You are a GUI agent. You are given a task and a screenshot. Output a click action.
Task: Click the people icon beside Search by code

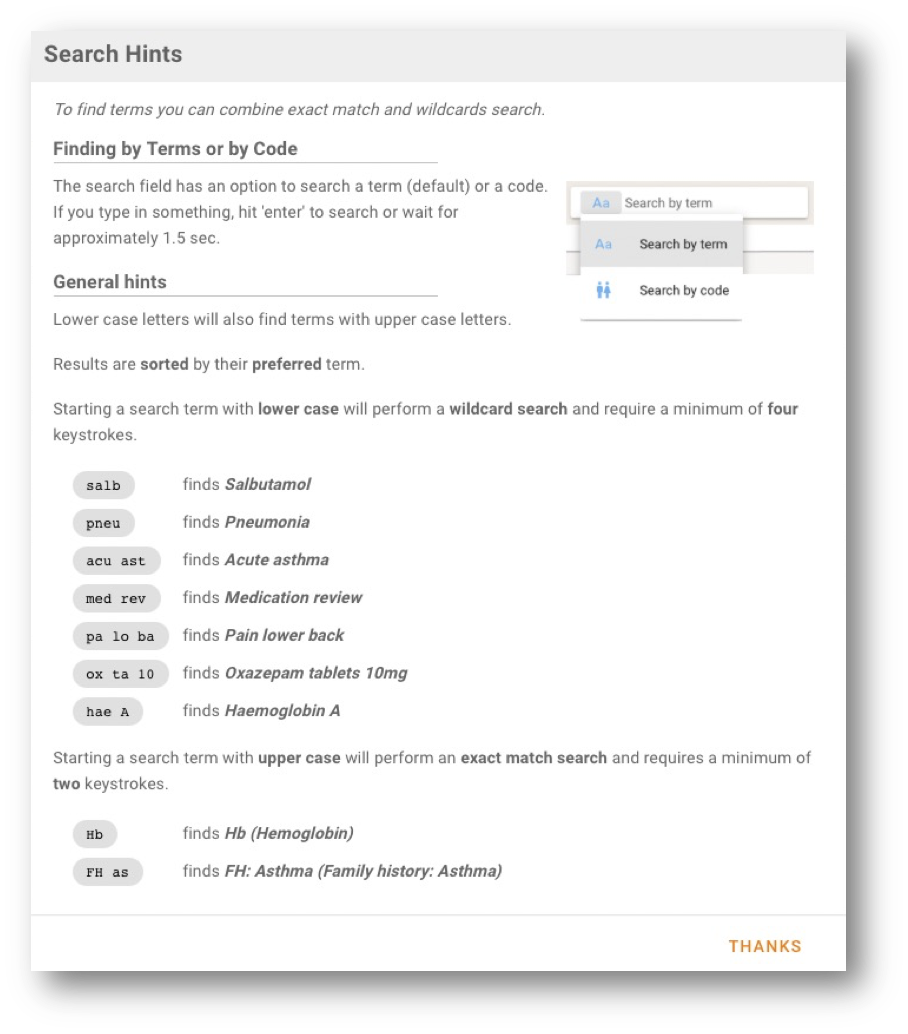point(603,291)
